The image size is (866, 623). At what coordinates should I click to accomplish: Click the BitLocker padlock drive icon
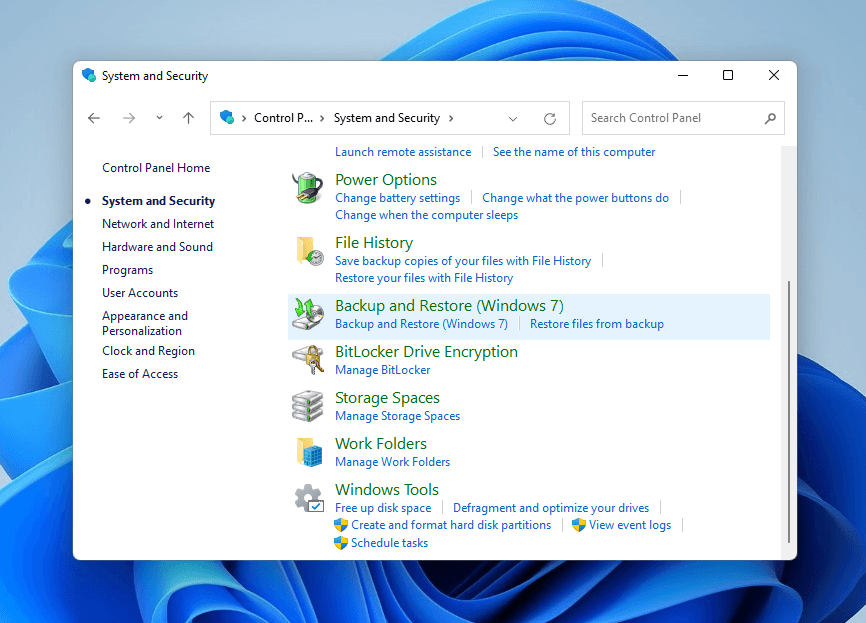pos(308,360)
